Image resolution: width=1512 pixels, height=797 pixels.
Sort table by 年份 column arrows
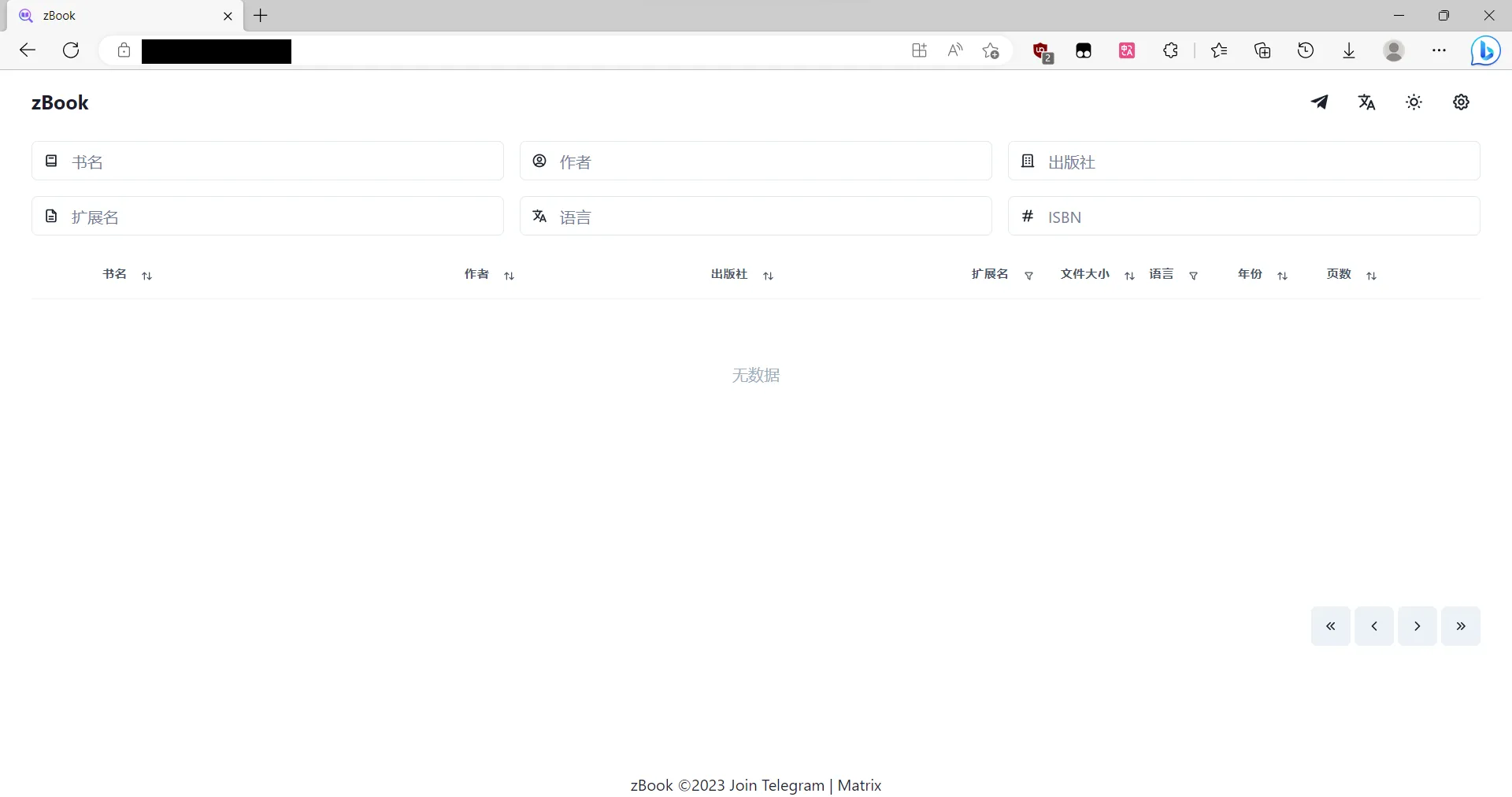[1282, 276]
